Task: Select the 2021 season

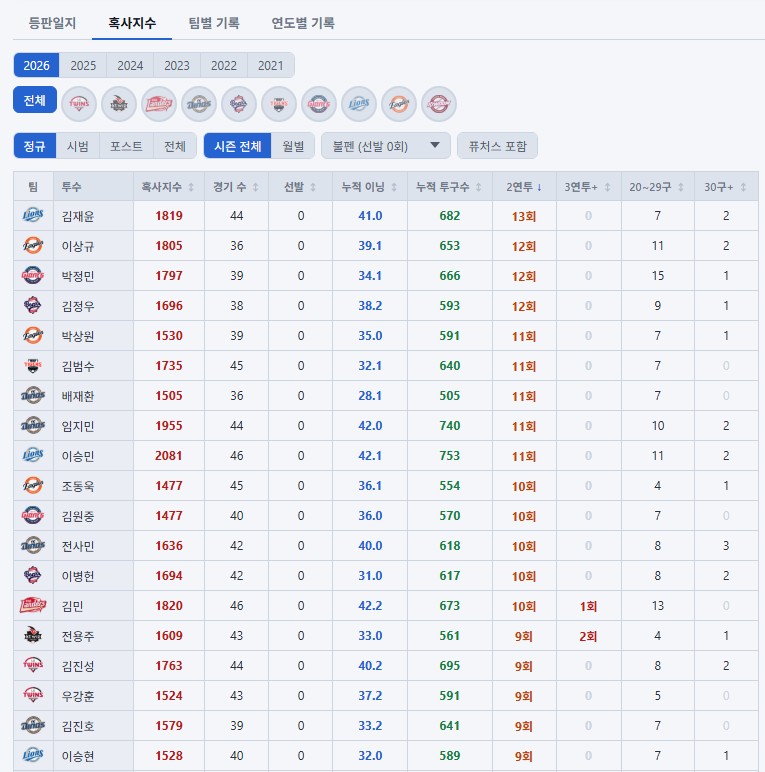Action: coord(270,65)
